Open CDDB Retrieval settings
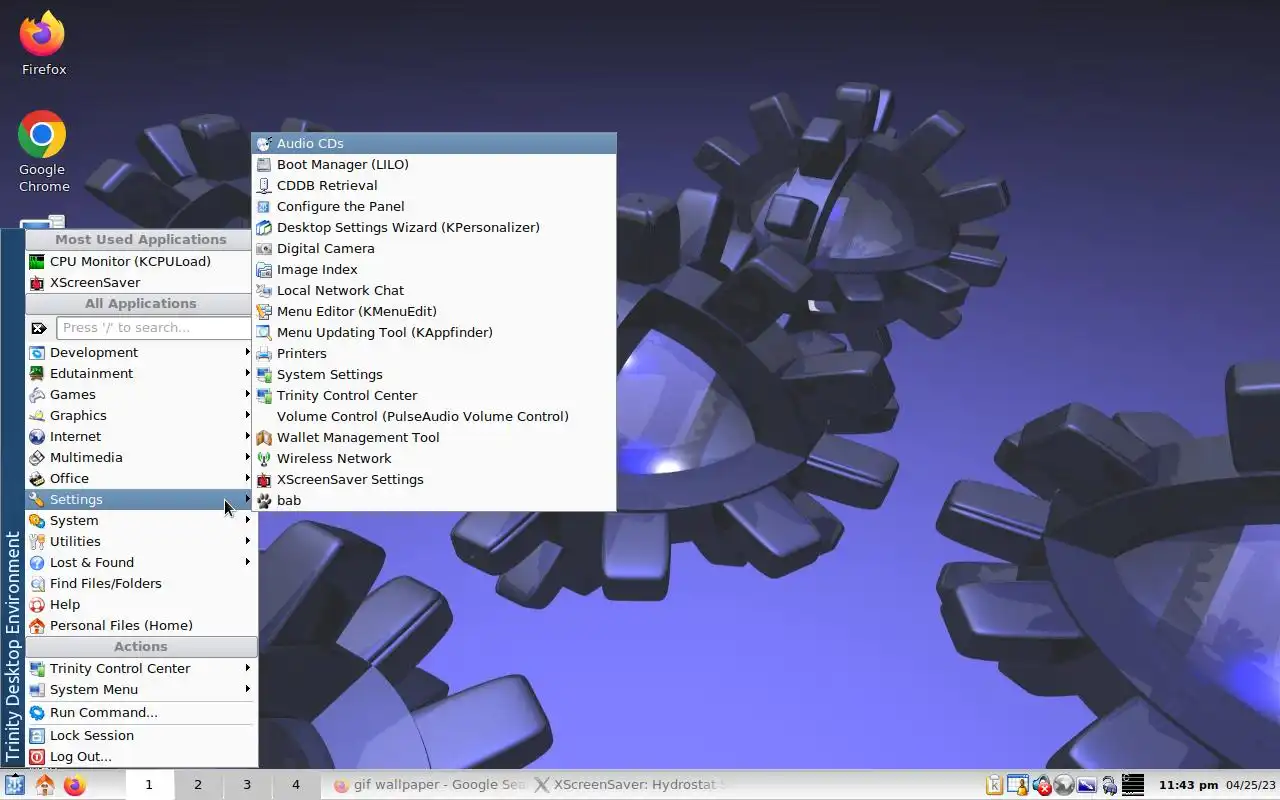The image size is (1280, 800). click(x=434, y=185)
